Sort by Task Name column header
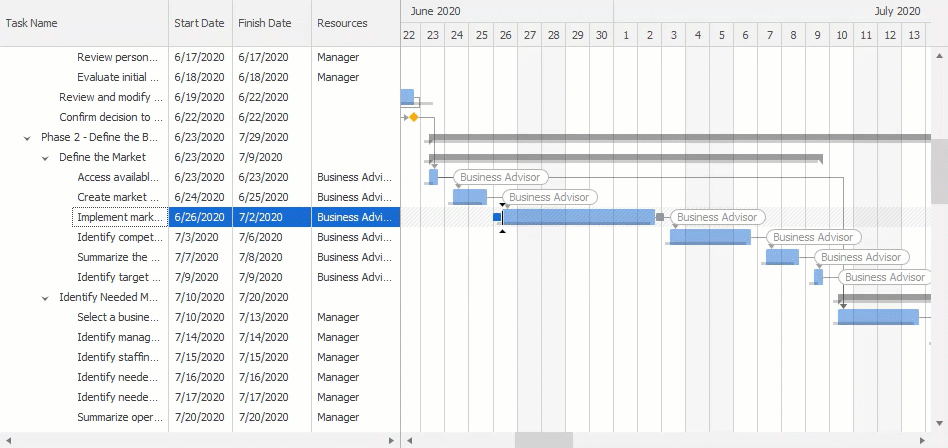 84,23
